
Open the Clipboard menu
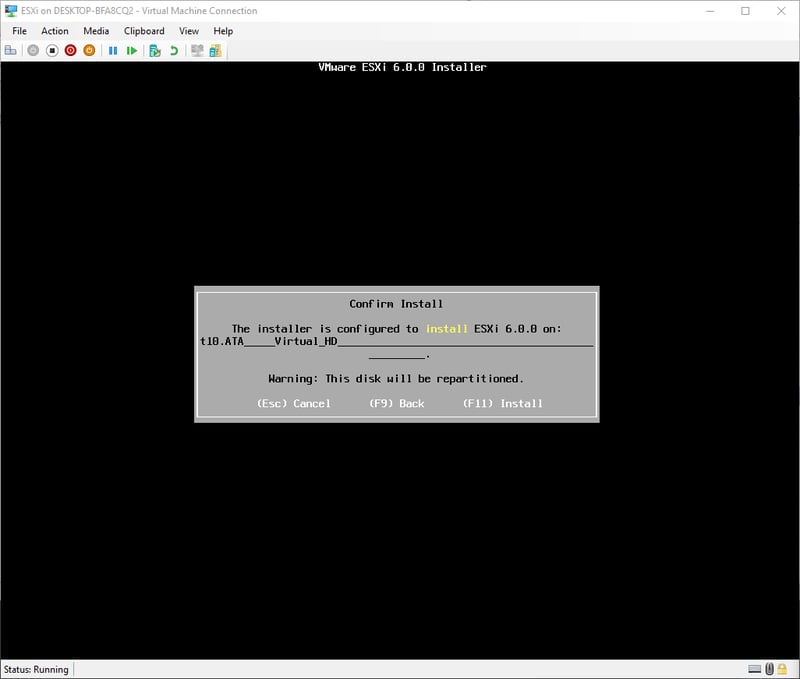[144, 31]
